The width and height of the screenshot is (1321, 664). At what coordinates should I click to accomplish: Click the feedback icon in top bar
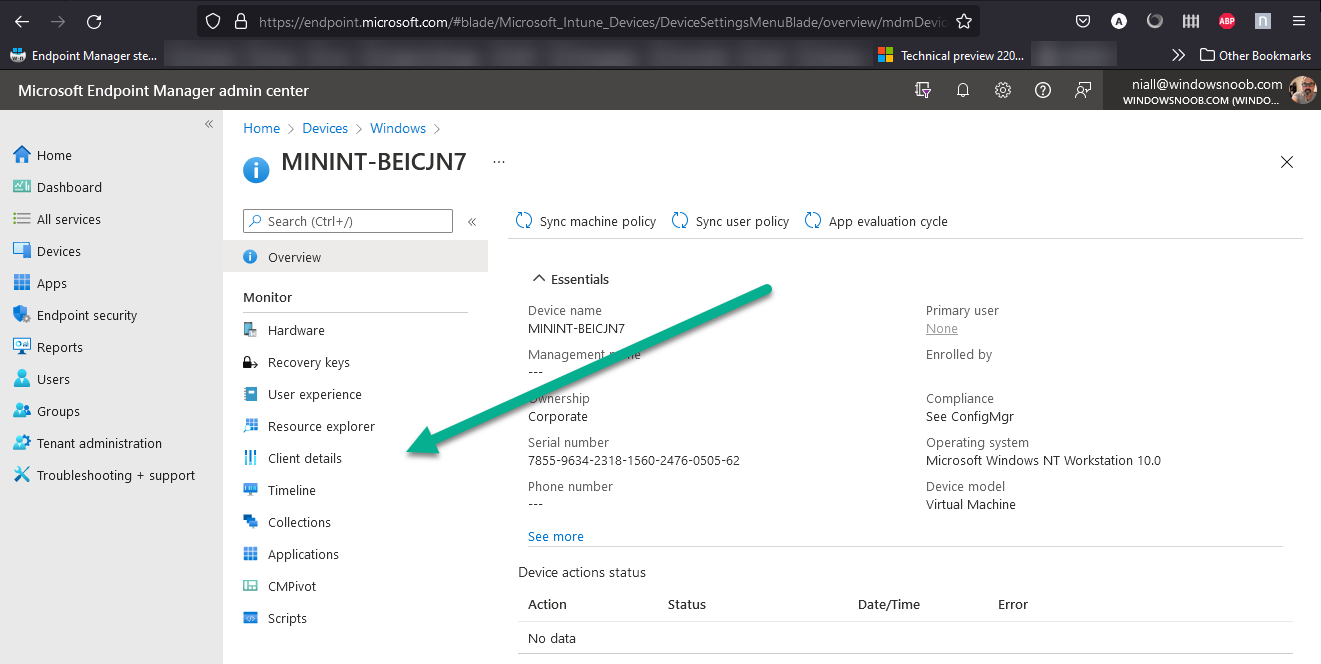(x=1083, y=90)
